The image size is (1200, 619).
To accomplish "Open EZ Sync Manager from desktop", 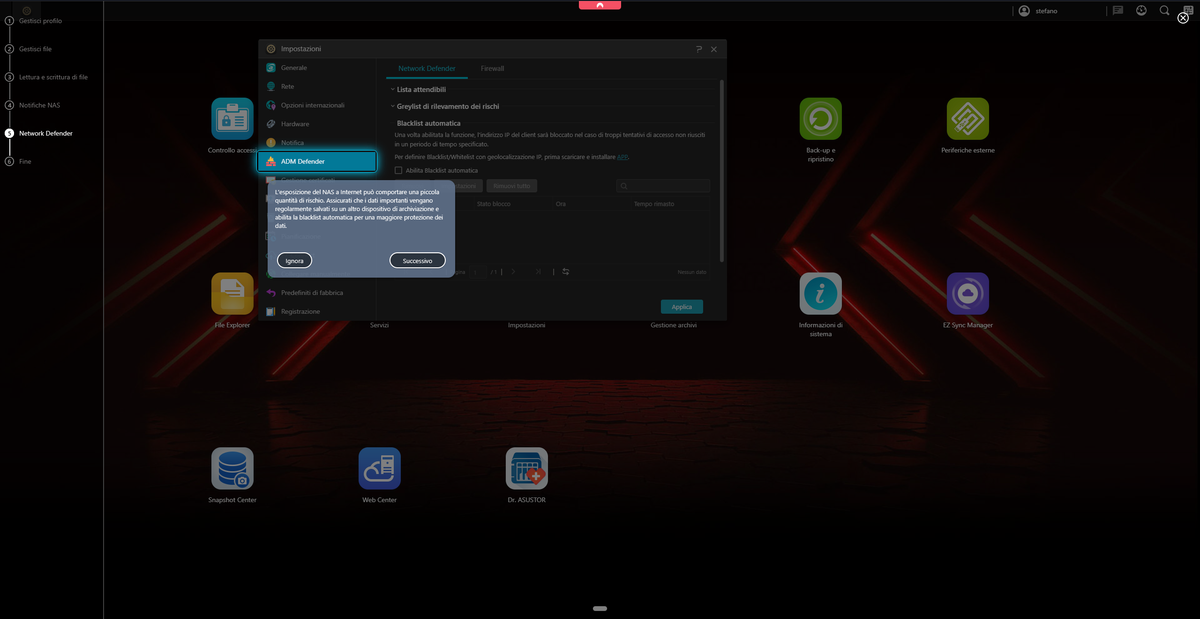I will pyautogui.click(x=967, y=293).
